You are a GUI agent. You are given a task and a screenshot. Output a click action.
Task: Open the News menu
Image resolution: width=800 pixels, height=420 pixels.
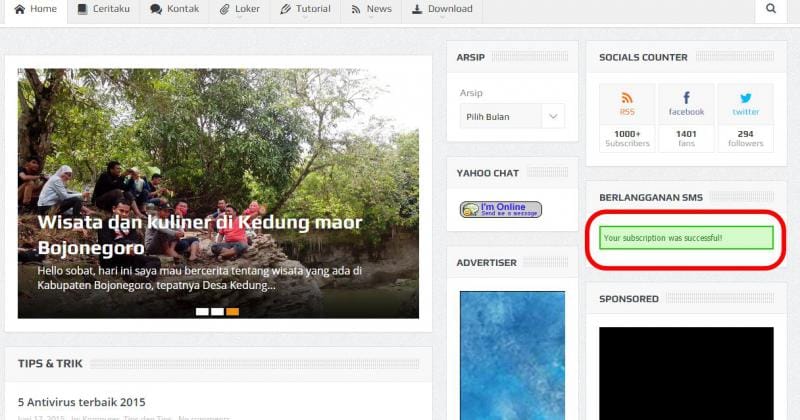(371, 9)
